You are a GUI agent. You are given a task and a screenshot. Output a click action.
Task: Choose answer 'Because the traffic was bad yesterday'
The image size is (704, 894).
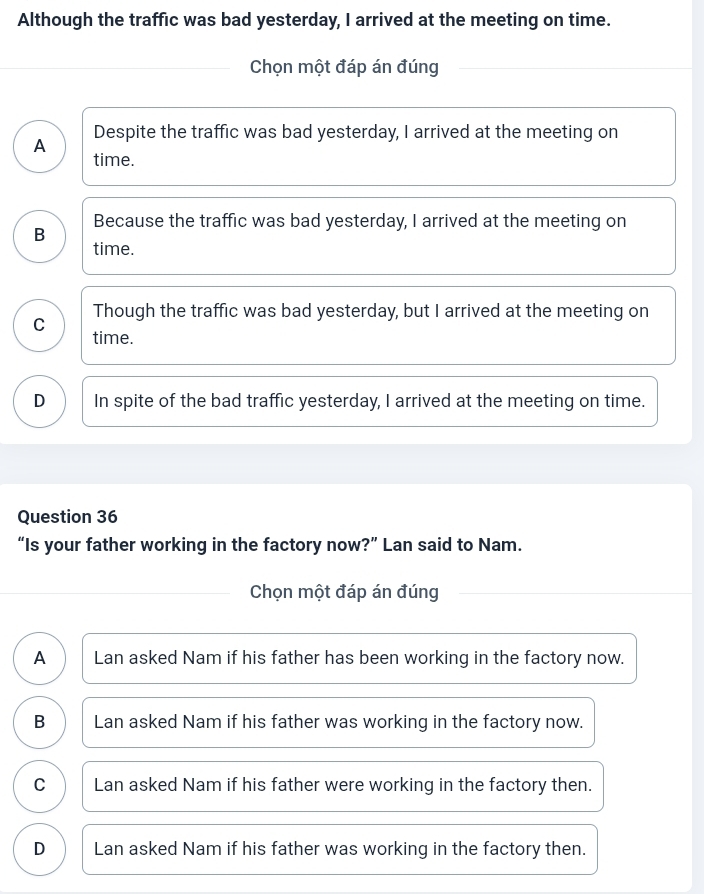(379, 236)
